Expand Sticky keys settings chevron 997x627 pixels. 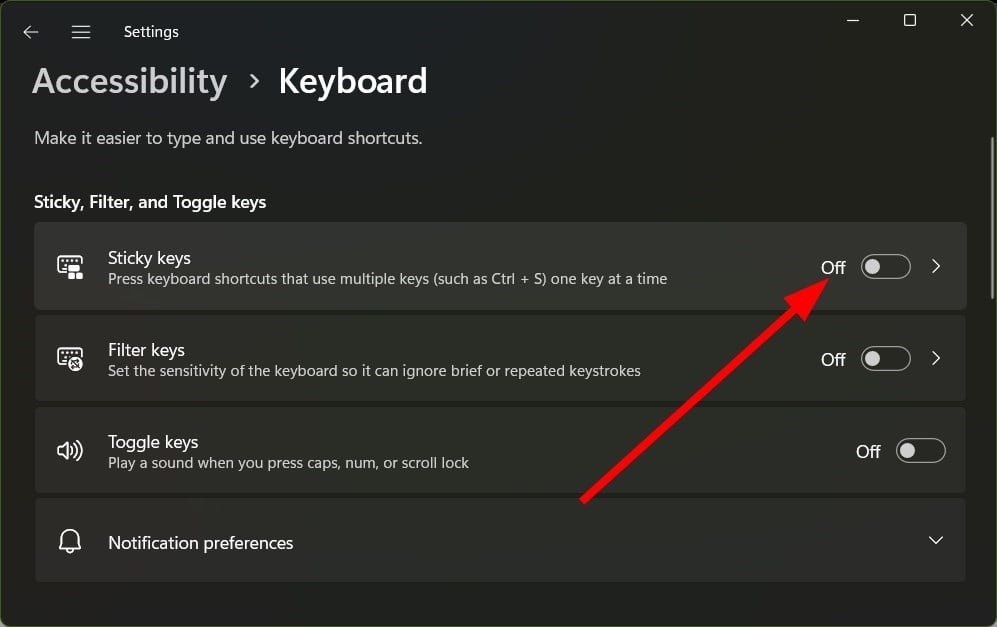pos(936,267)
